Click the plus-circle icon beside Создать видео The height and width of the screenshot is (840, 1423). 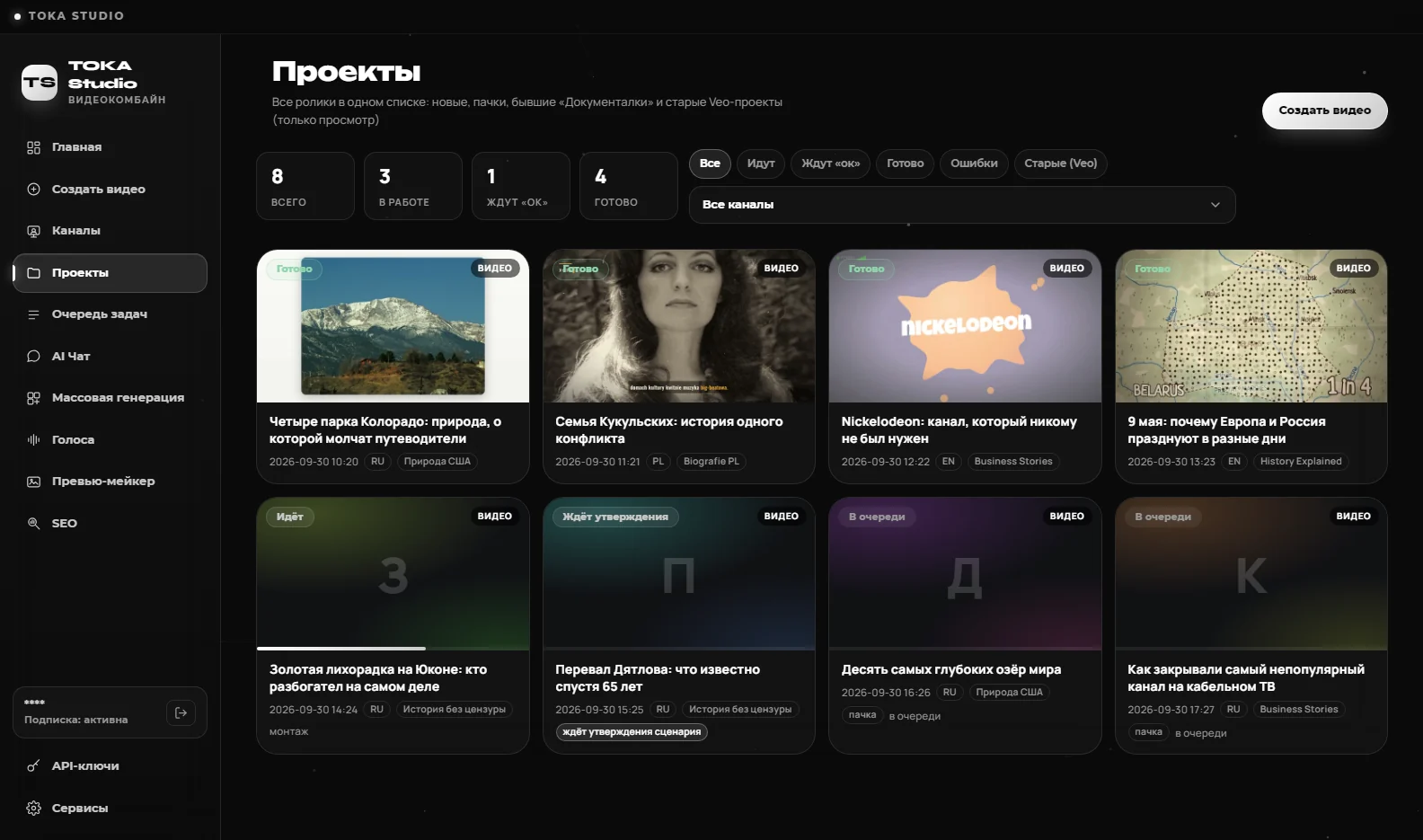click(33, 190)
